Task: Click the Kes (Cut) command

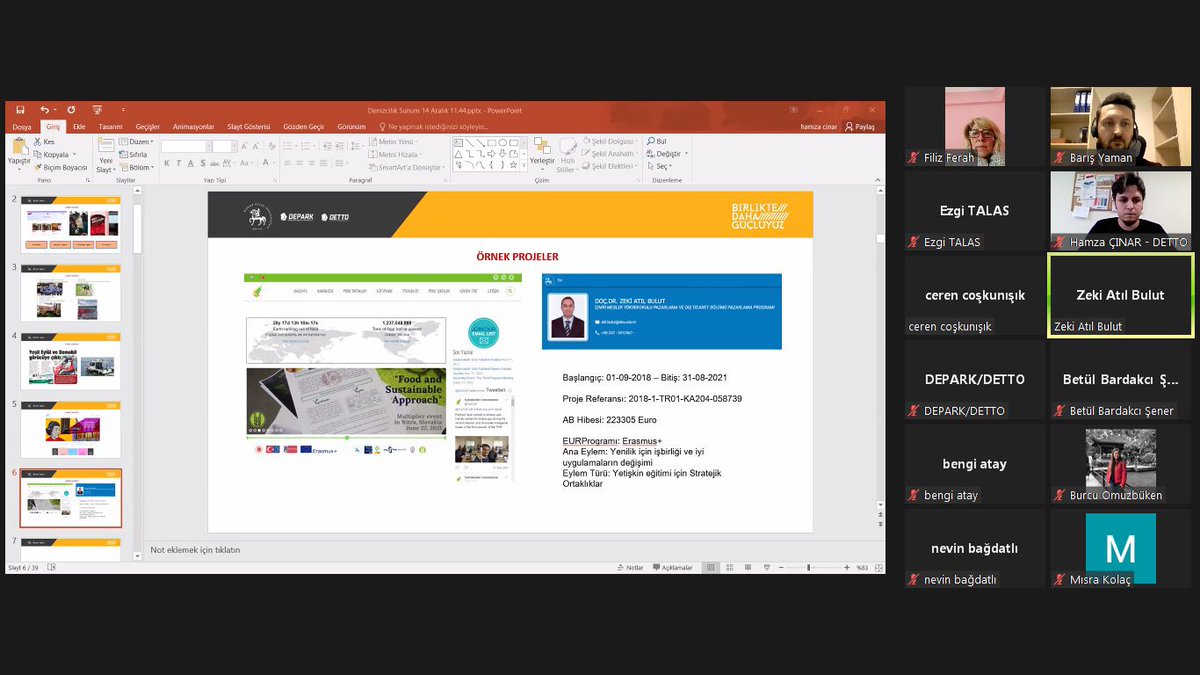Action: tap(44, 141)
